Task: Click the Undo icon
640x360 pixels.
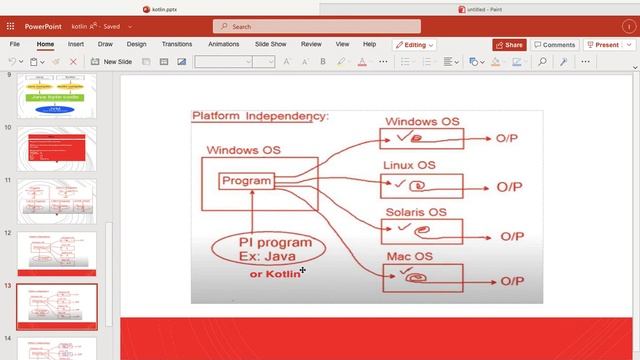Action: pos(12,62)
